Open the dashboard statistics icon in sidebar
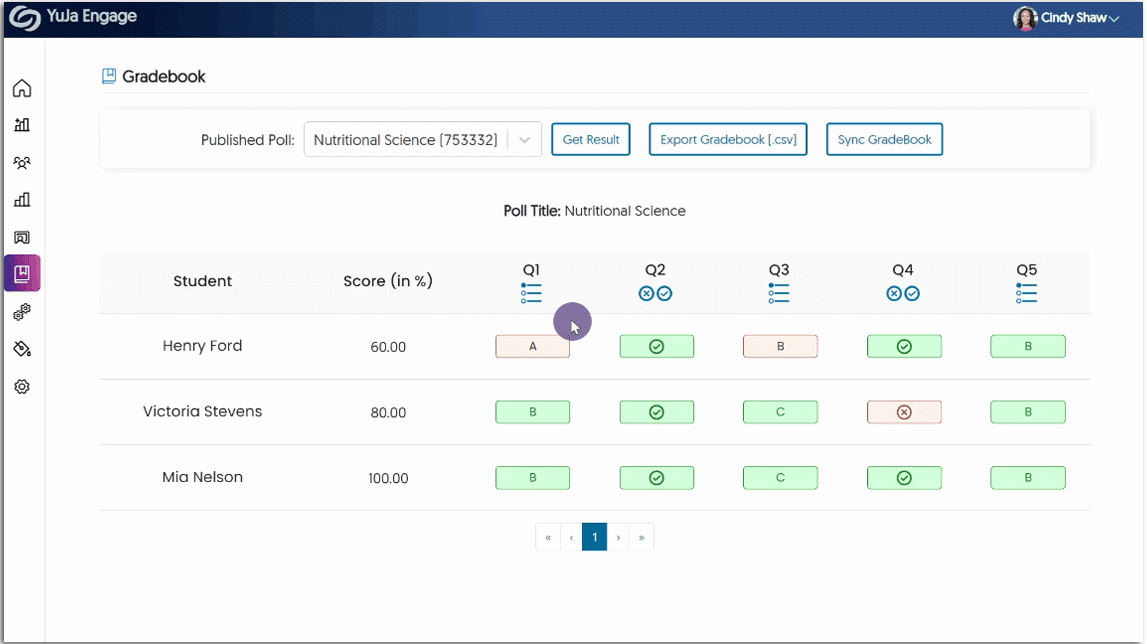 22,125
